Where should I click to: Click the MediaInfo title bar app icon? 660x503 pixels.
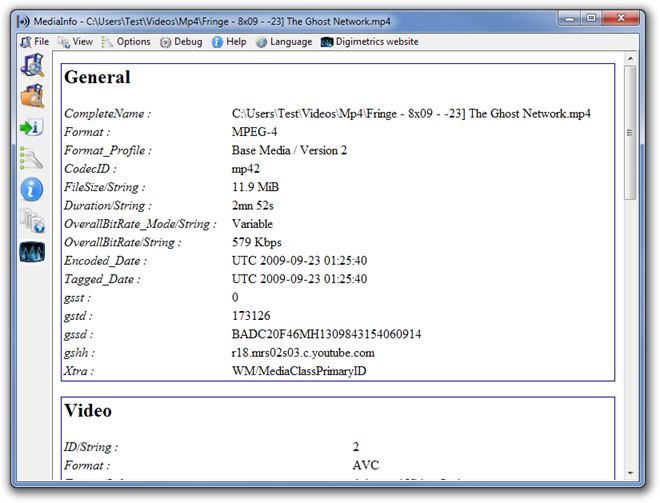click(x=24, y=21)
